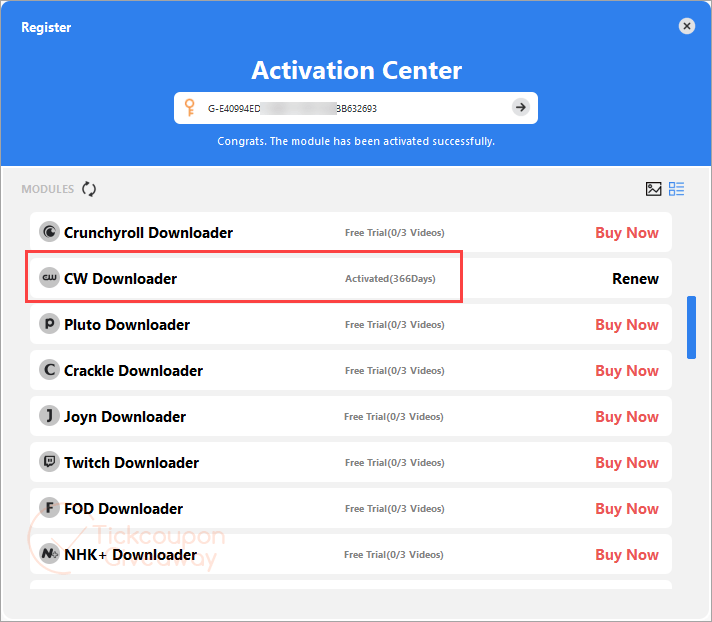Screen dimensions: 712x622
Task: Select the Twitch Downloader name
Action: click(132, 463)
